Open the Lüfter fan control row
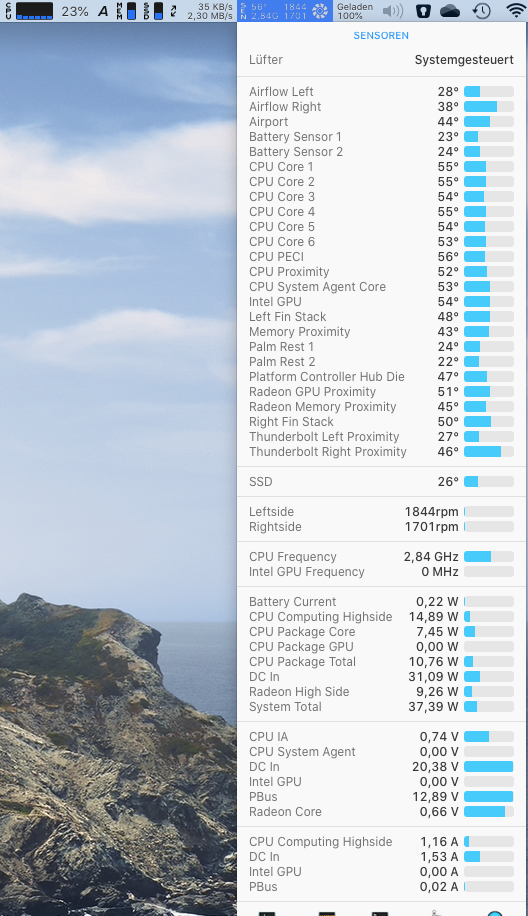 [x=381, y=60]
